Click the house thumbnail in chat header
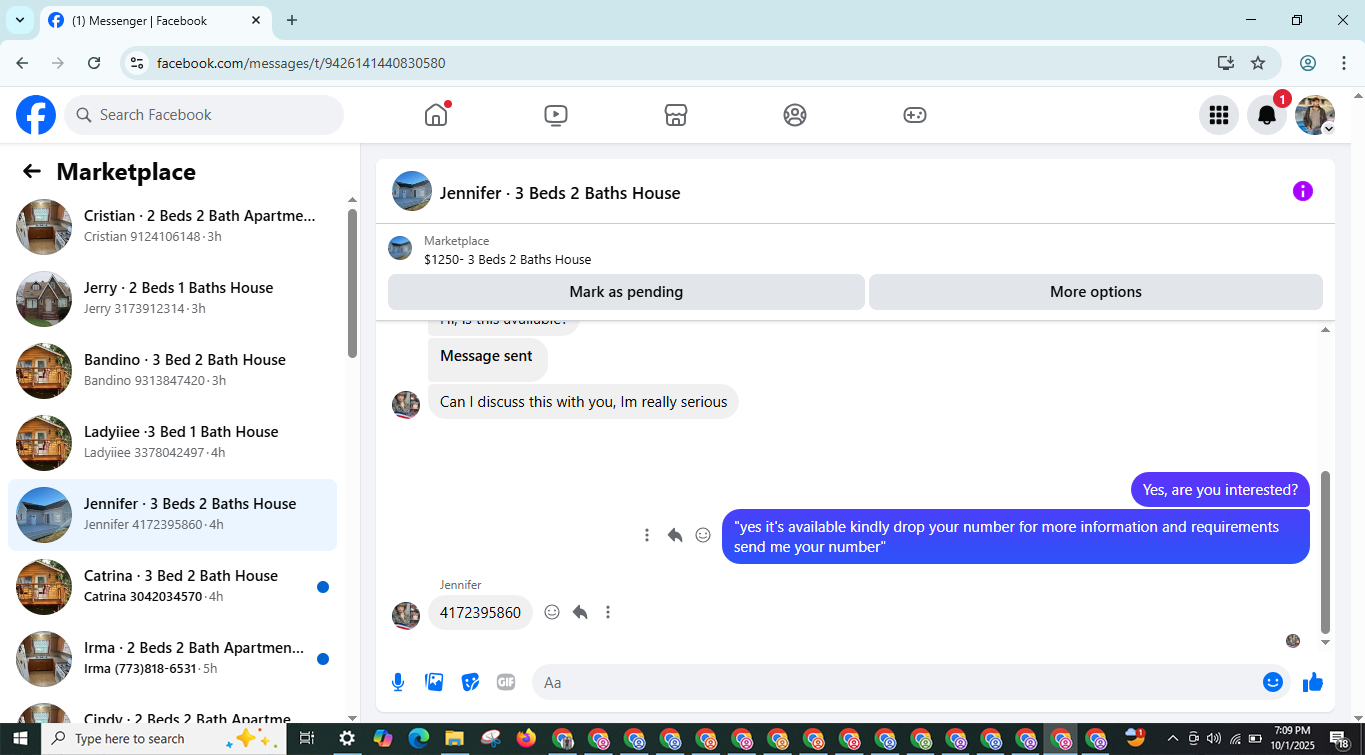 (412, 191)
